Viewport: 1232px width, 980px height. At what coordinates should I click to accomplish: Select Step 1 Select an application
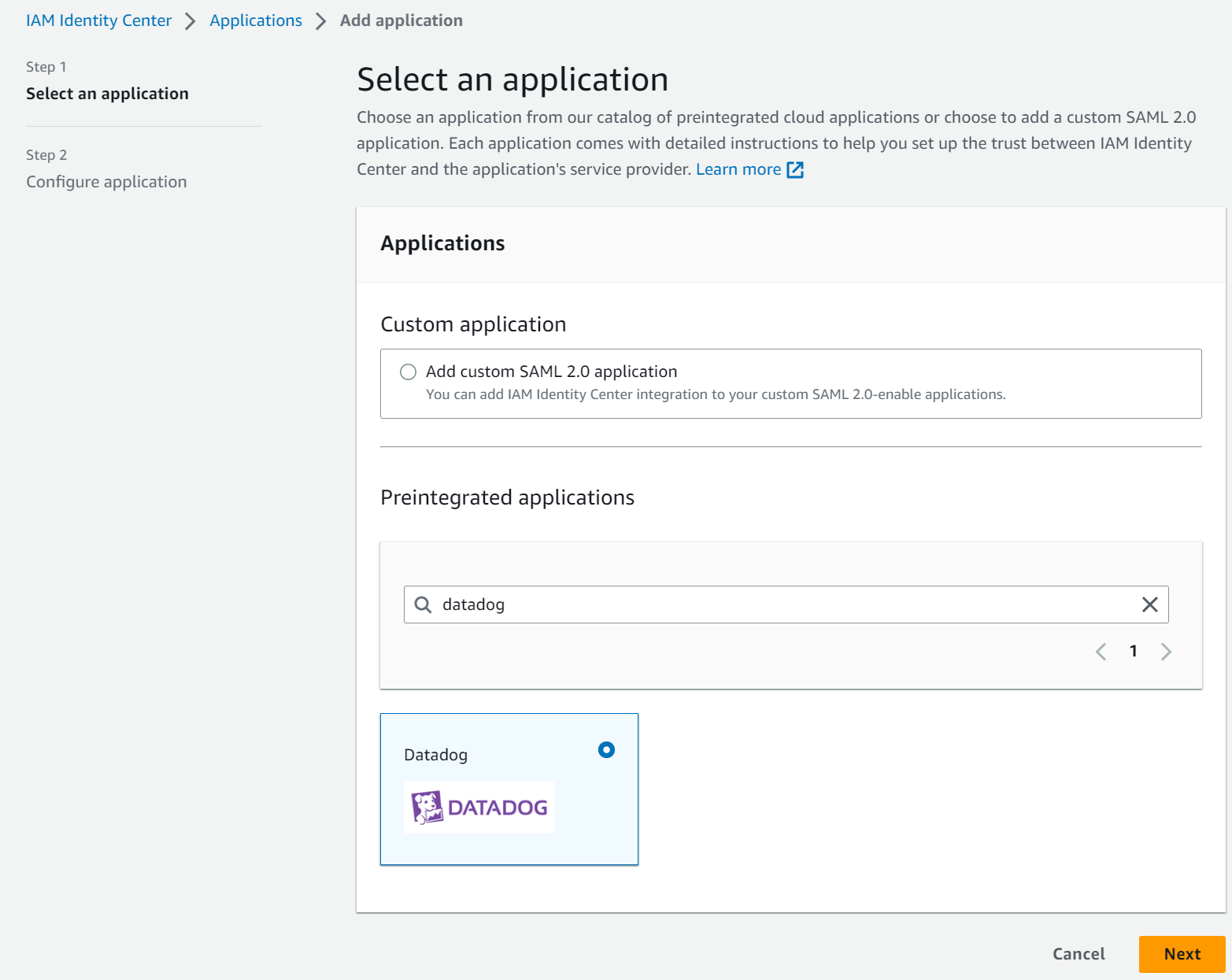coord(107,94)
